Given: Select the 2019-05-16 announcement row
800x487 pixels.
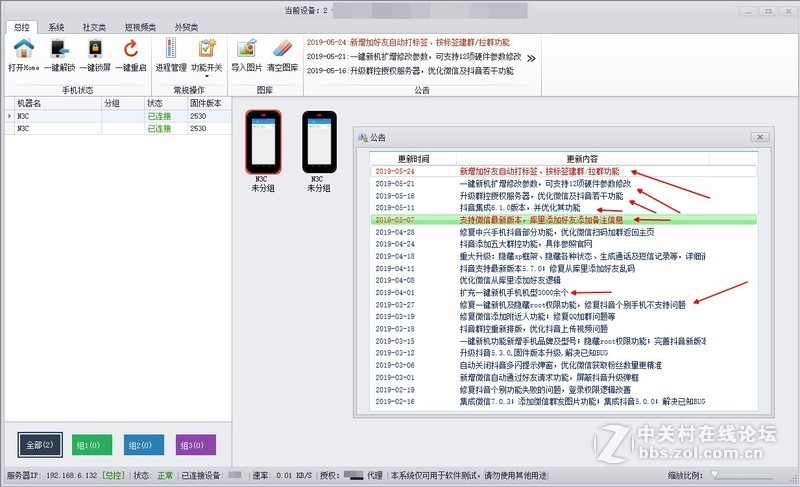Looking at the screenshot, I should coord(563,196).
